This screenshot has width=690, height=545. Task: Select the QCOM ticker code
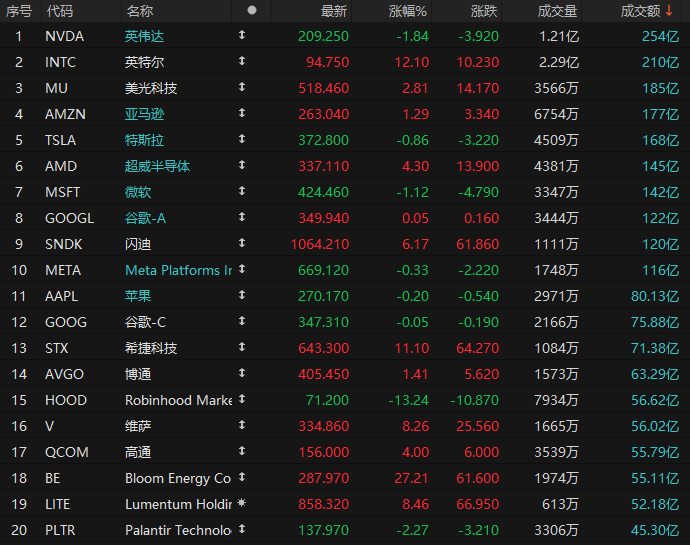[x=66, y=452]
